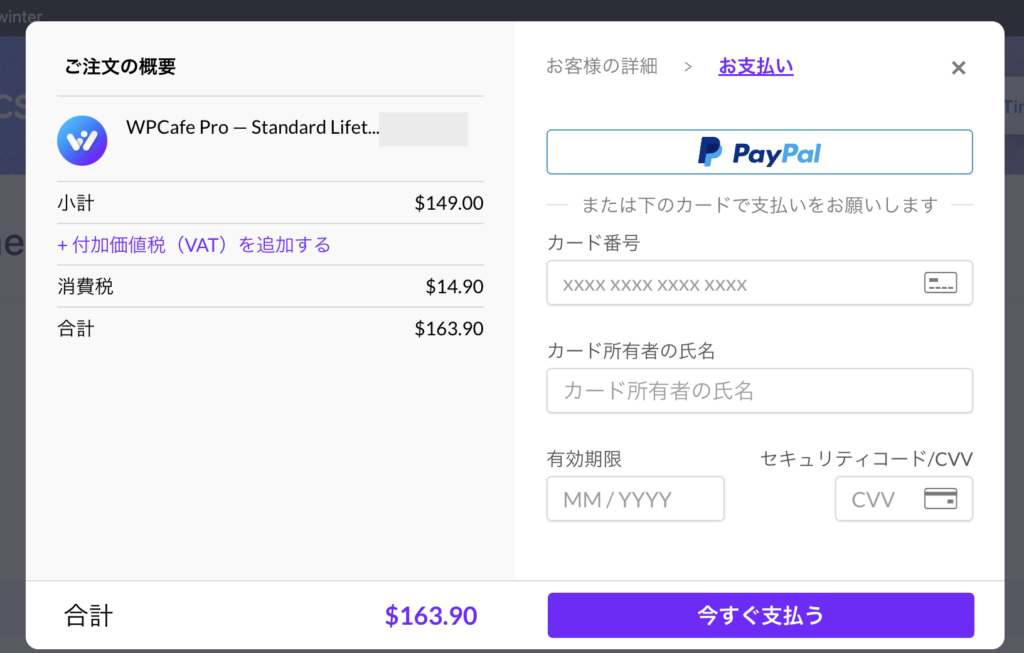Click the CVV card icon
The image size is (1024, 653).
(x=940, y=498)
